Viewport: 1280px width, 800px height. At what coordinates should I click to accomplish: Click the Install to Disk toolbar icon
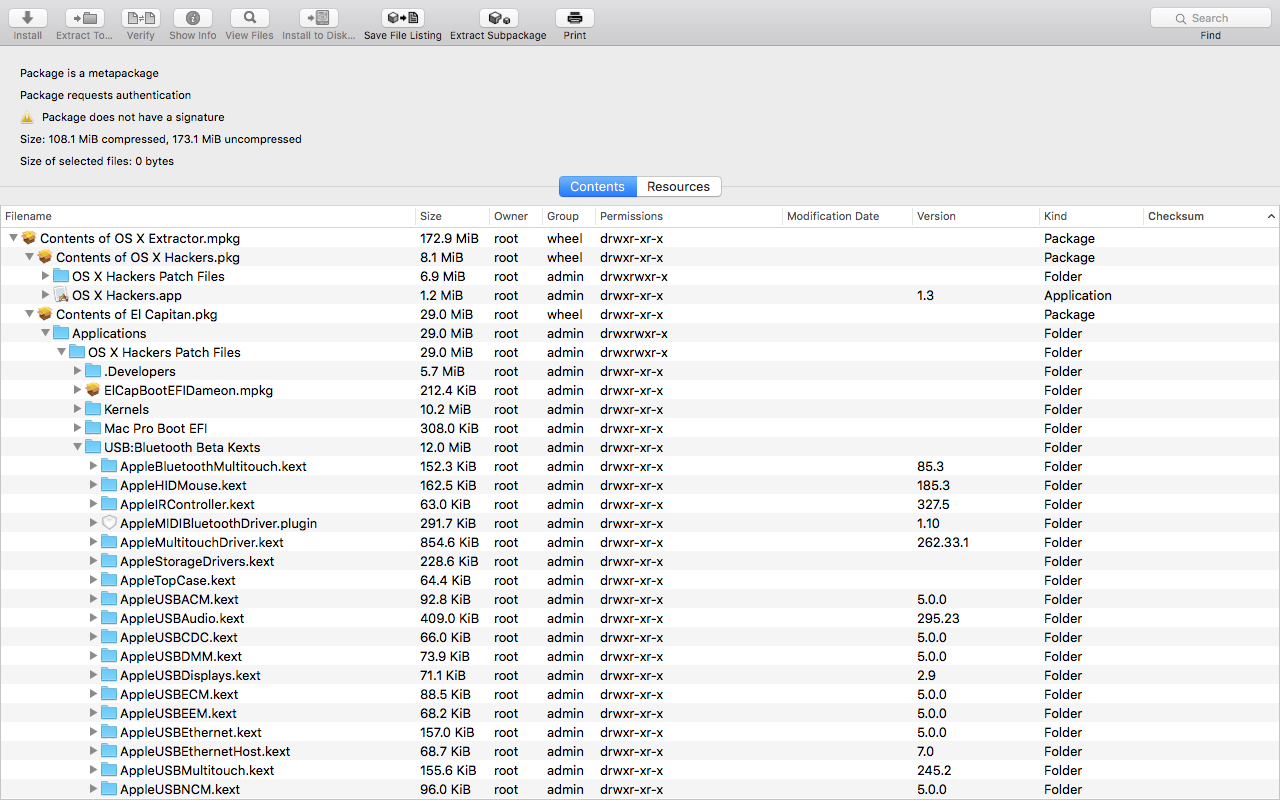(x=318, y=18)
